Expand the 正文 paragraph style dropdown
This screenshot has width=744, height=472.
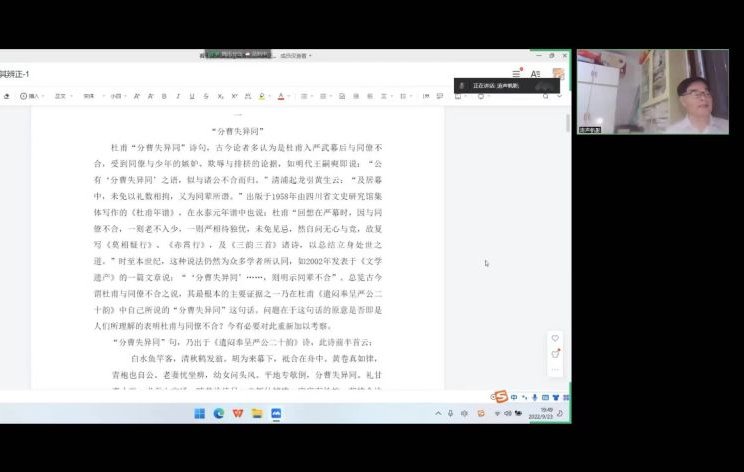(x=62, y=96)
